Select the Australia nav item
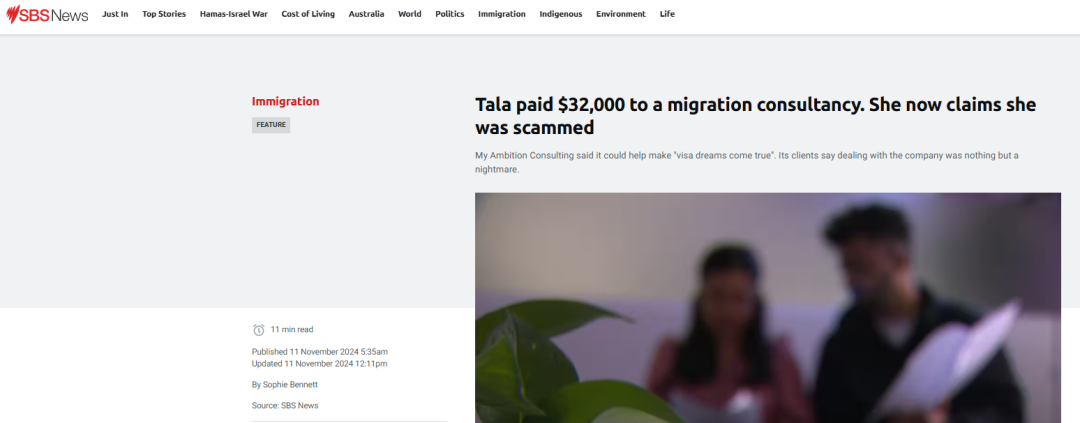1080x423 pixels. point(366,14)
